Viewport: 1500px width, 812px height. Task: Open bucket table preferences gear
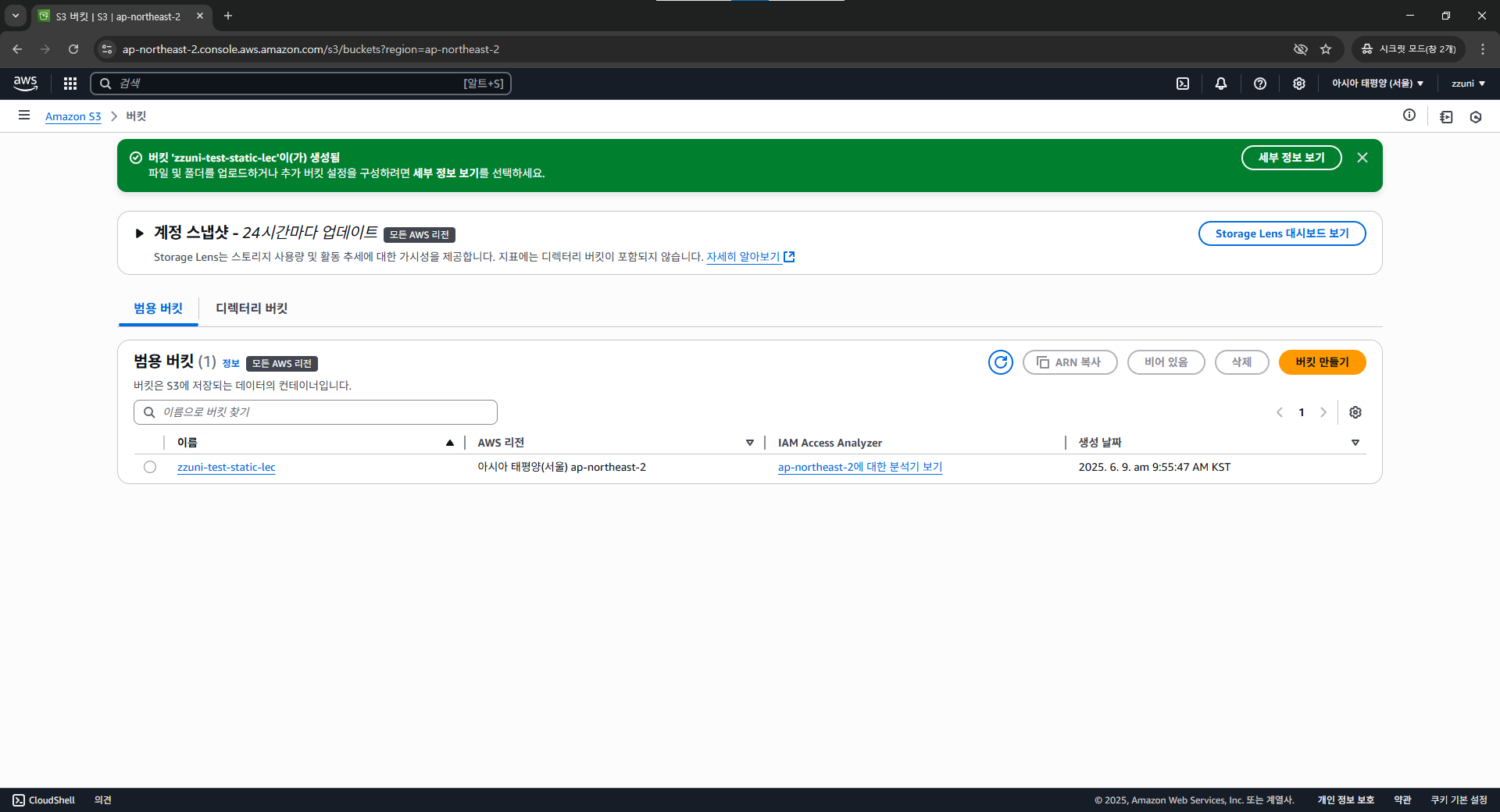click(x=1355, y=412)
